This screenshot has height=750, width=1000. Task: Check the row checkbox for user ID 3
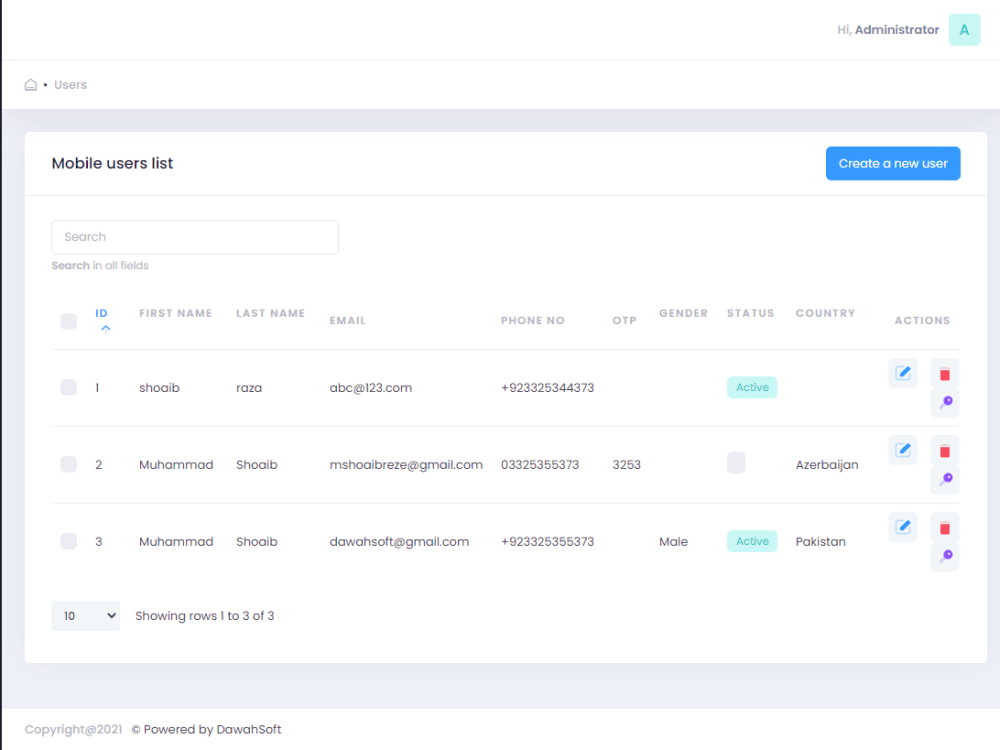coord(68,541)
